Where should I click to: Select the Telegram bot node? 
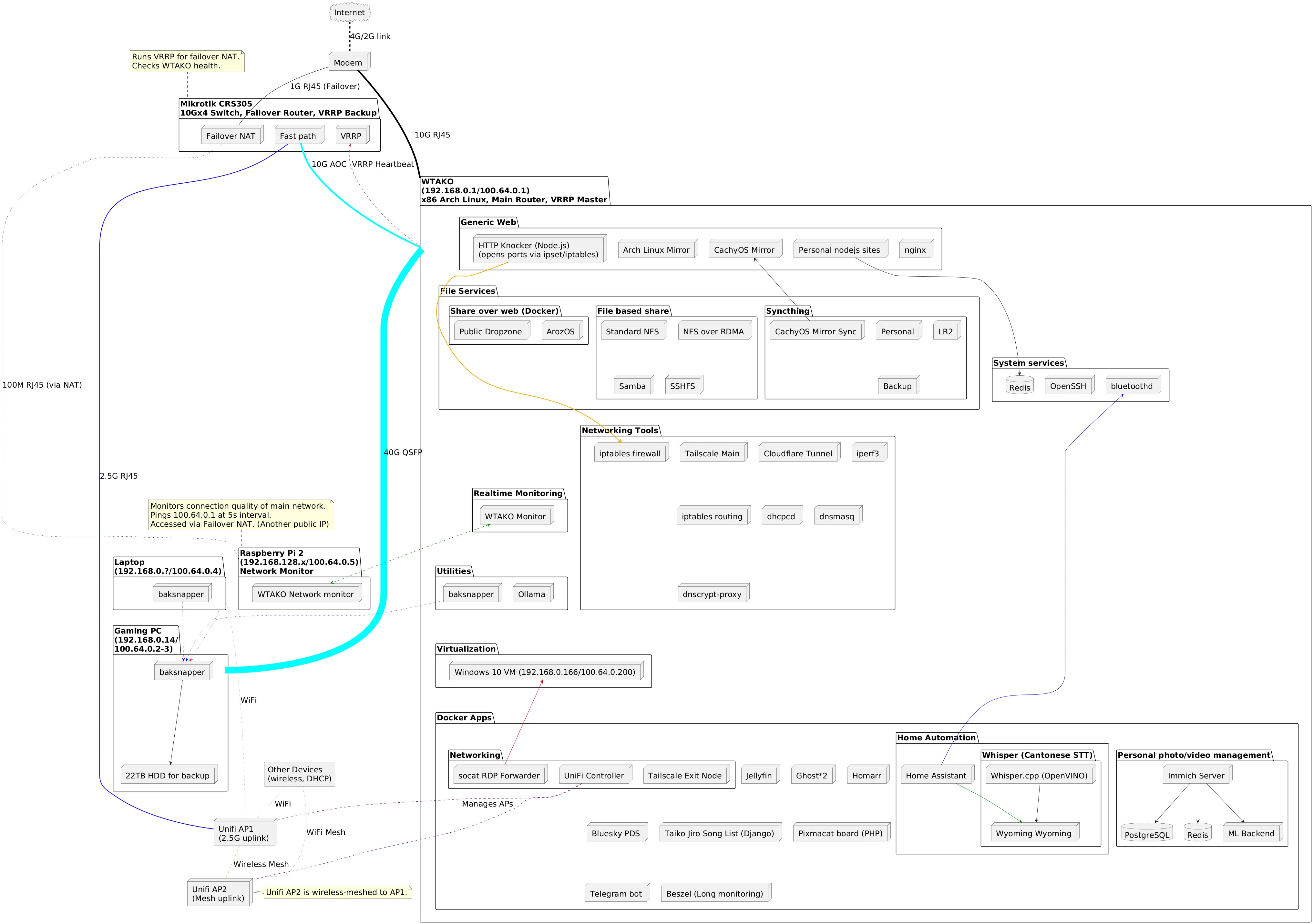(x=618, y=893)
